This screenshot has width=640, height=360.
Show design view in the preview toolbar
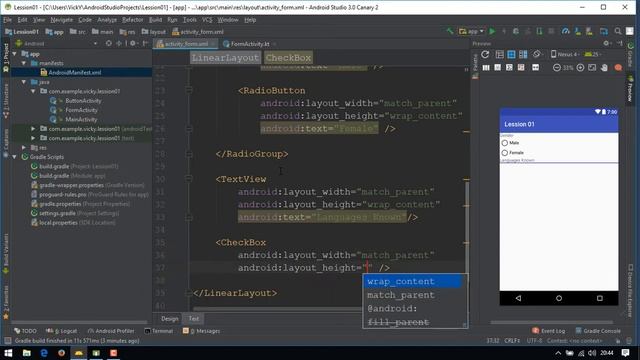[x=500, y=54]
